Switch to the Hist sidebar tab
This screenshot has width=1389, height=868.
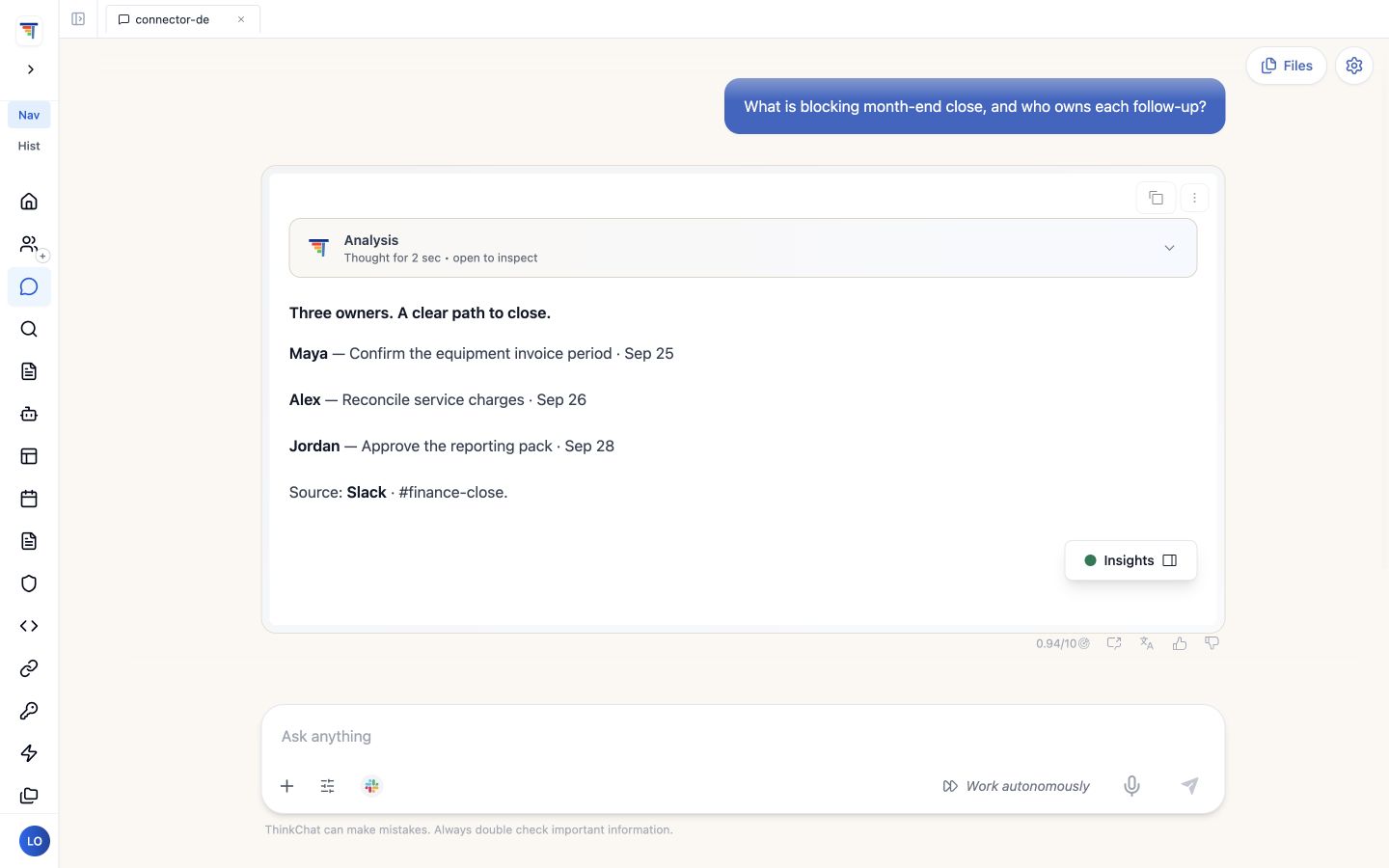pyautogui.click(x=29, y=146)
